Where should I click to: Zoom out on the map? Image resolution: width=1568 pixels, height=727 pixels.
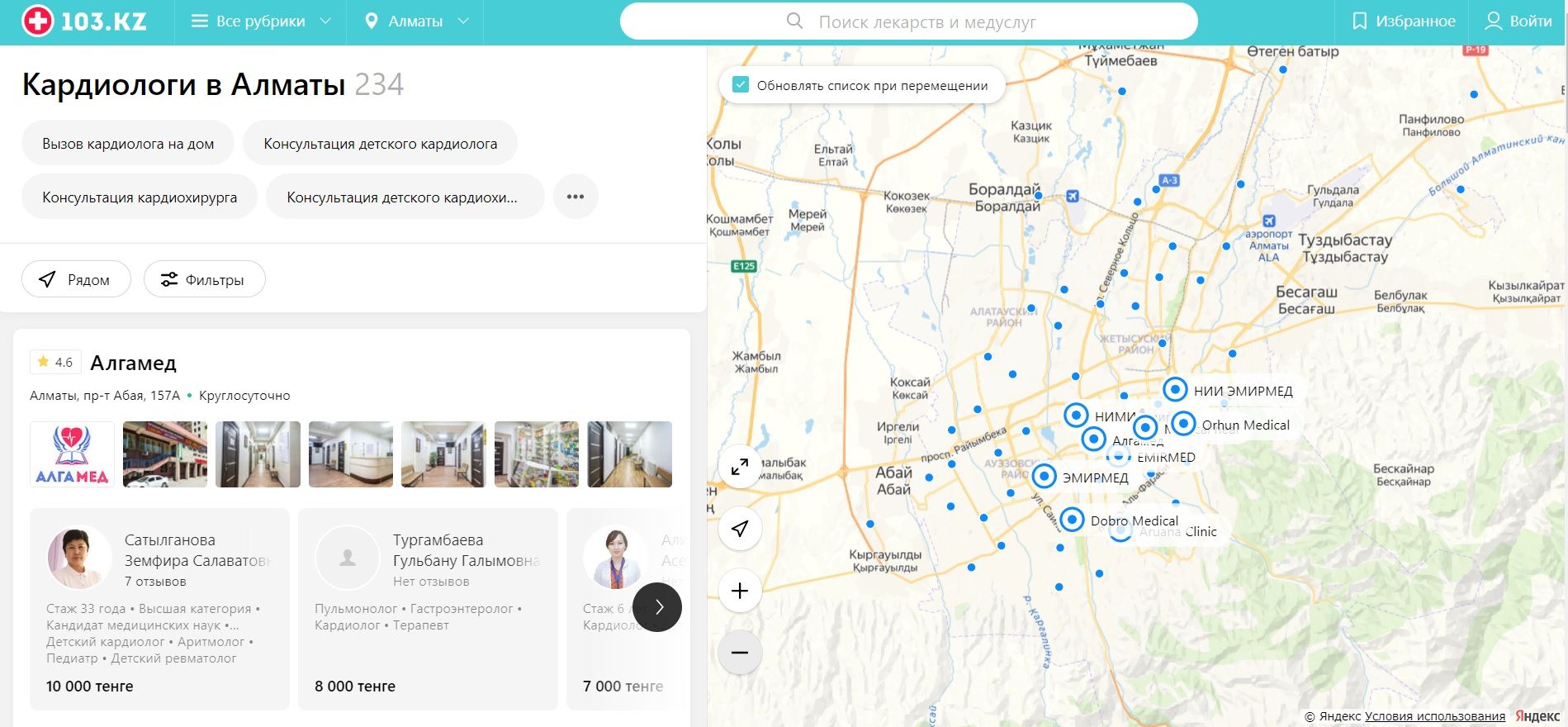(740, 653)
